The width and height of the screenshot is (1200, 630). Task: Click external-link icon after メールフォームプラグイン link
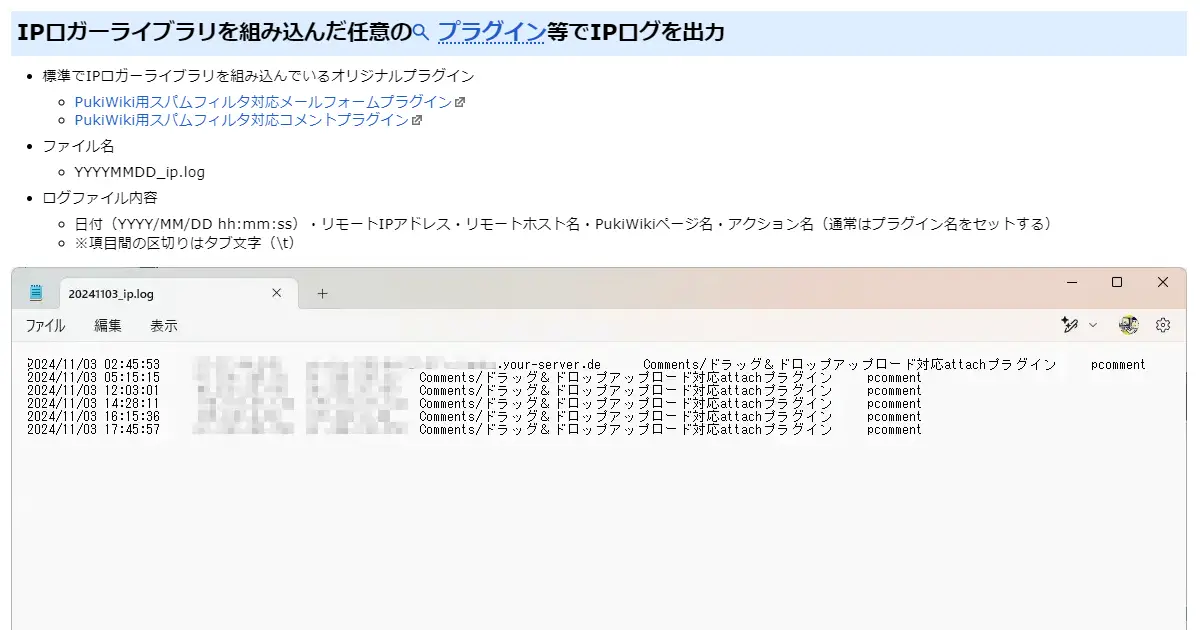pos(458,100)
